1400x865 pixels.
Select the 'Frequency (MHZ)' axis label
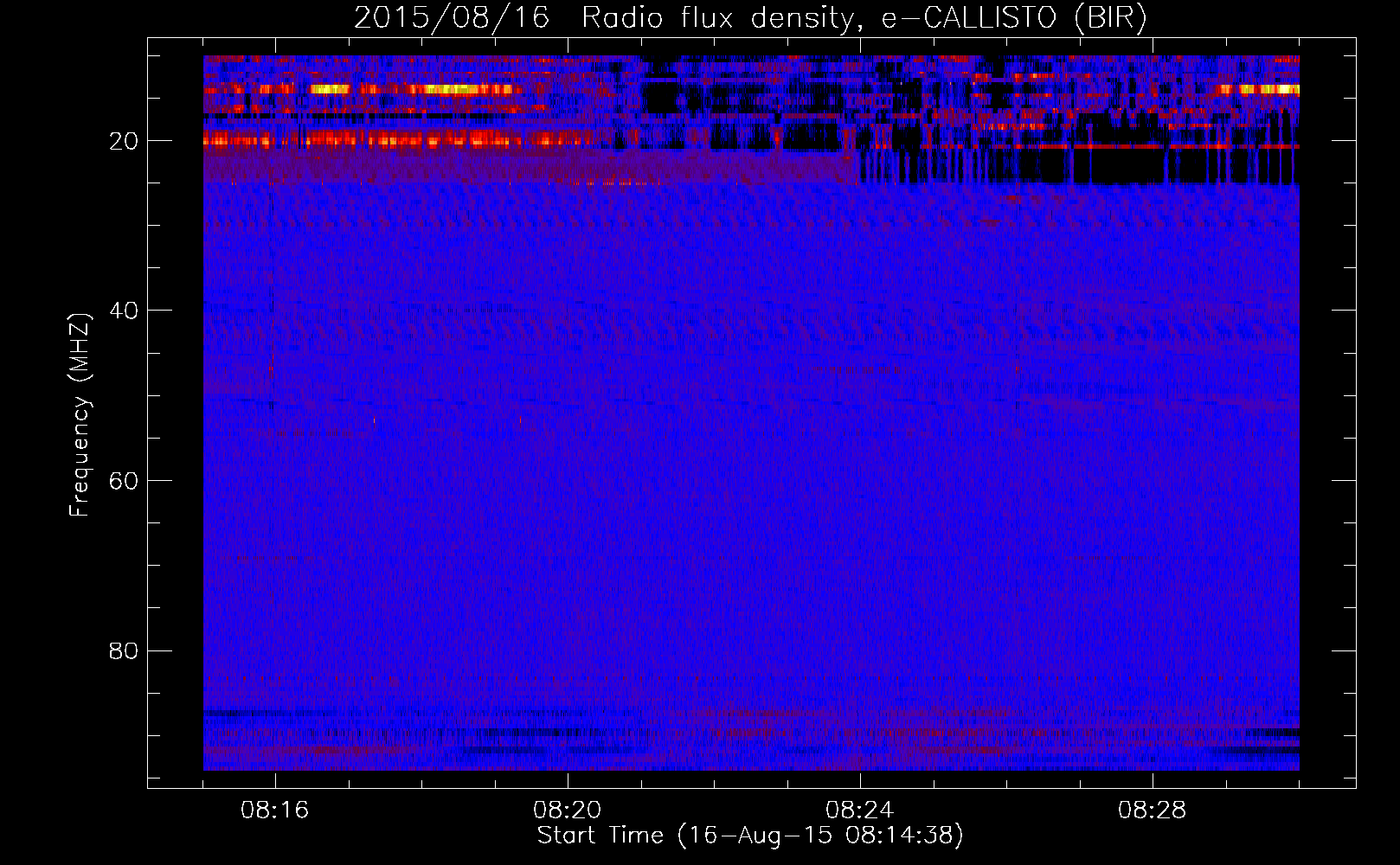(80, 415)
